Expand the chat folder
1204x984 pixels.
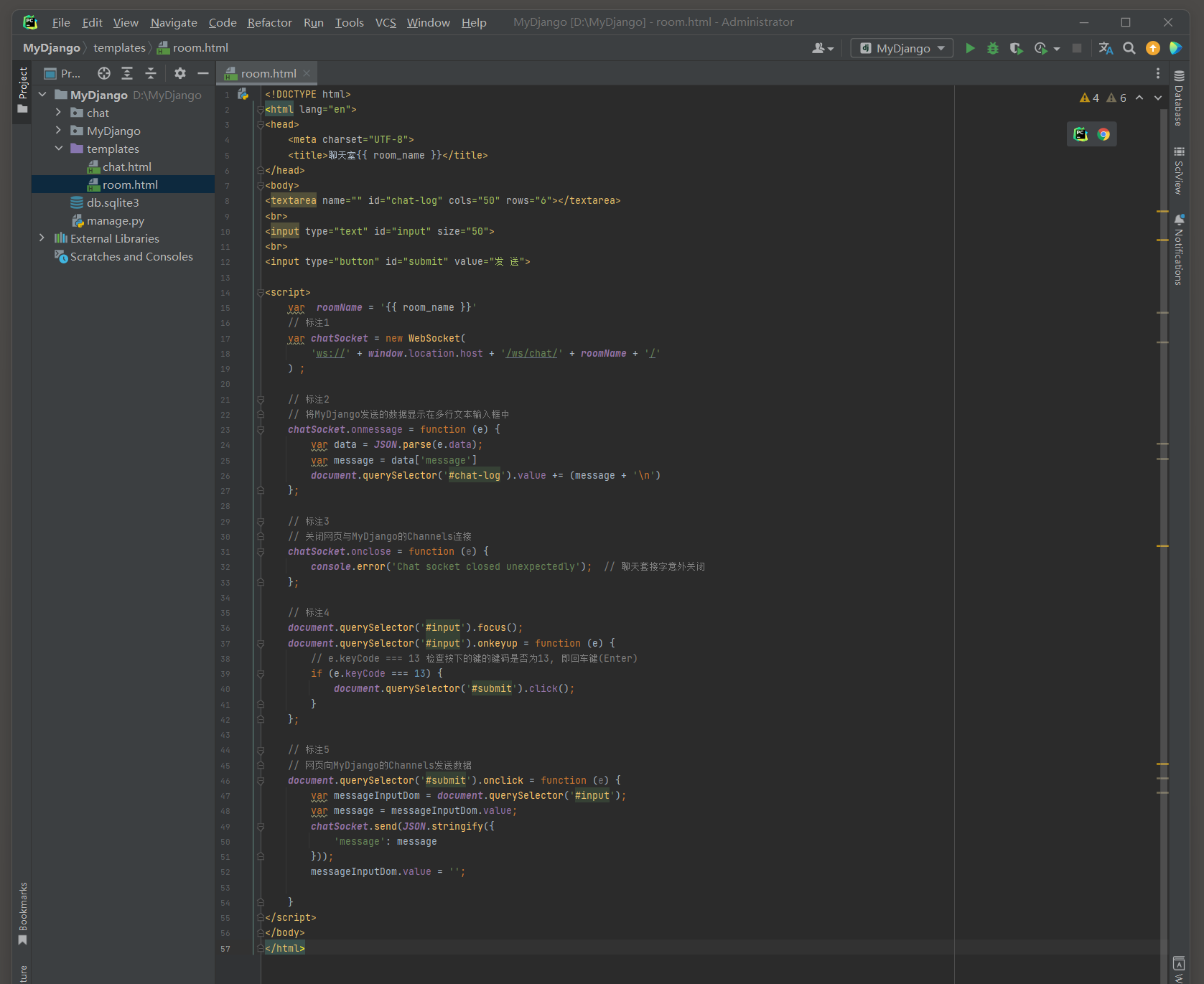coord(59,113)
